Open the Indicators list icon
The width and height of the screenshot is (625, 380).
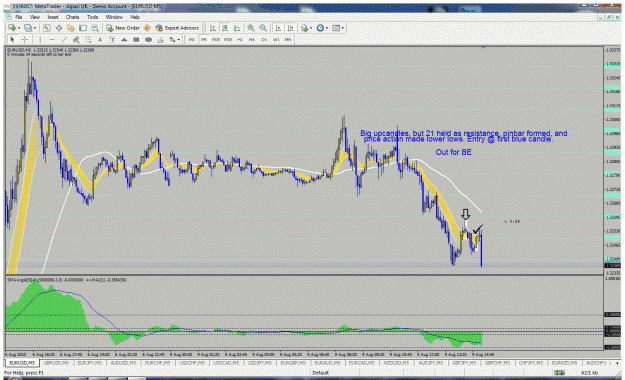click(x=305, y=28)
